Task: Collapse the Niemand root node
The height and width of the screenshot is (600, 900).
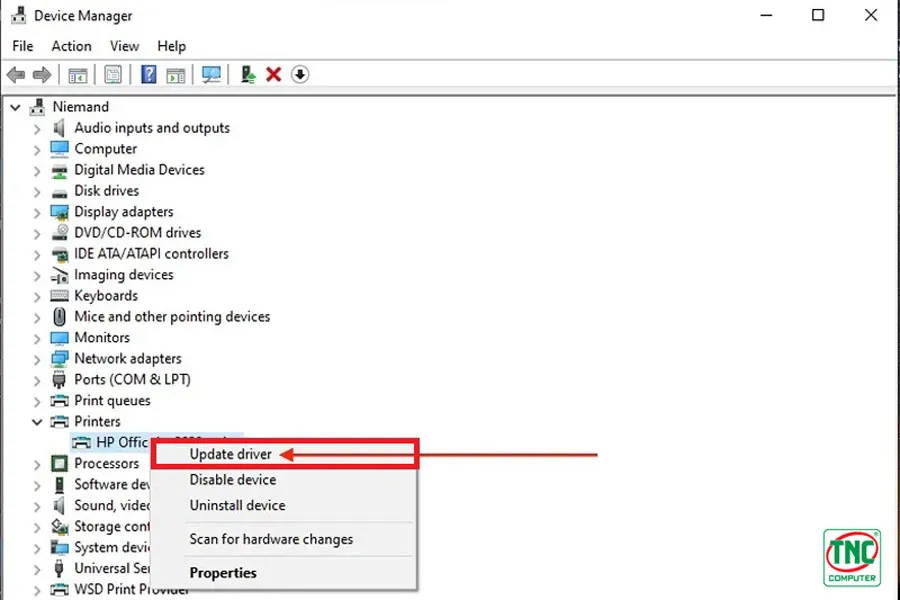Action: point(15,107)
